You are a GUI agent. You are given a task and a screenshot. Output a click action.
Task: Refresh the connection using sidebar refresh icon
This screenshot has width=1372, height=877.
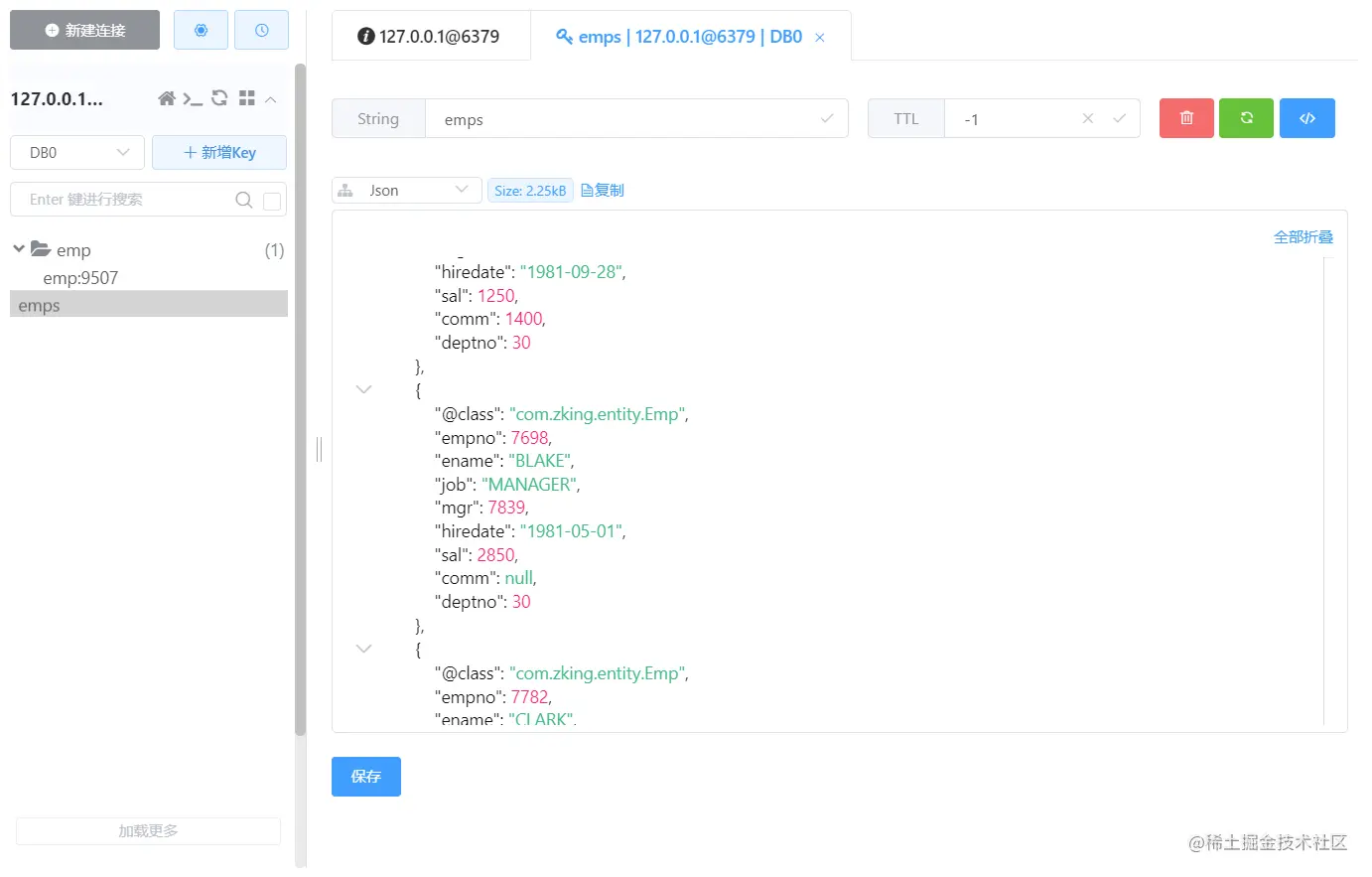tap(219, 98)
